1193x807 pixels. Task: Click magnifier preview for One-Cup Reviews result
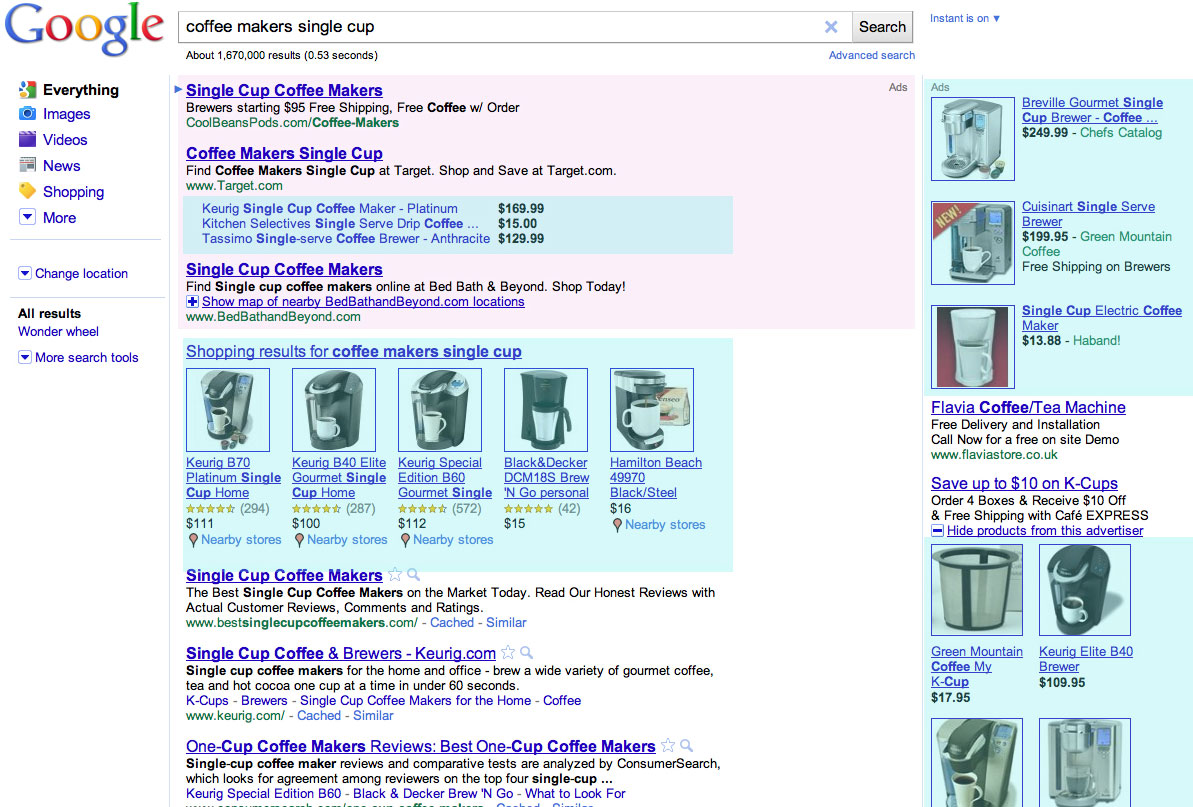tap(686, 745)
